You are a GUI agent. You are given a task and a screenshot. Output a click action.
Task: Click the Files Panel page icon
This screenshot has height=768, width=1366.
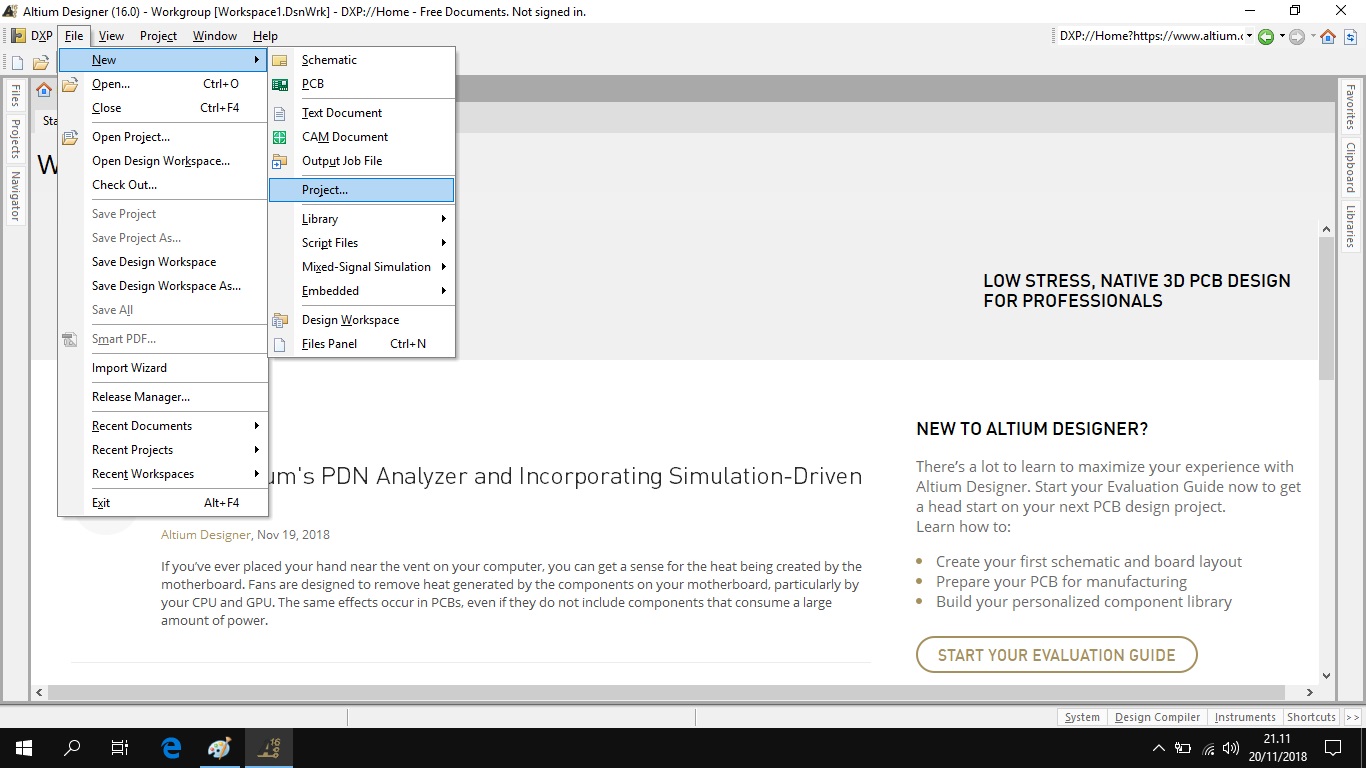(x=280, y=344)
